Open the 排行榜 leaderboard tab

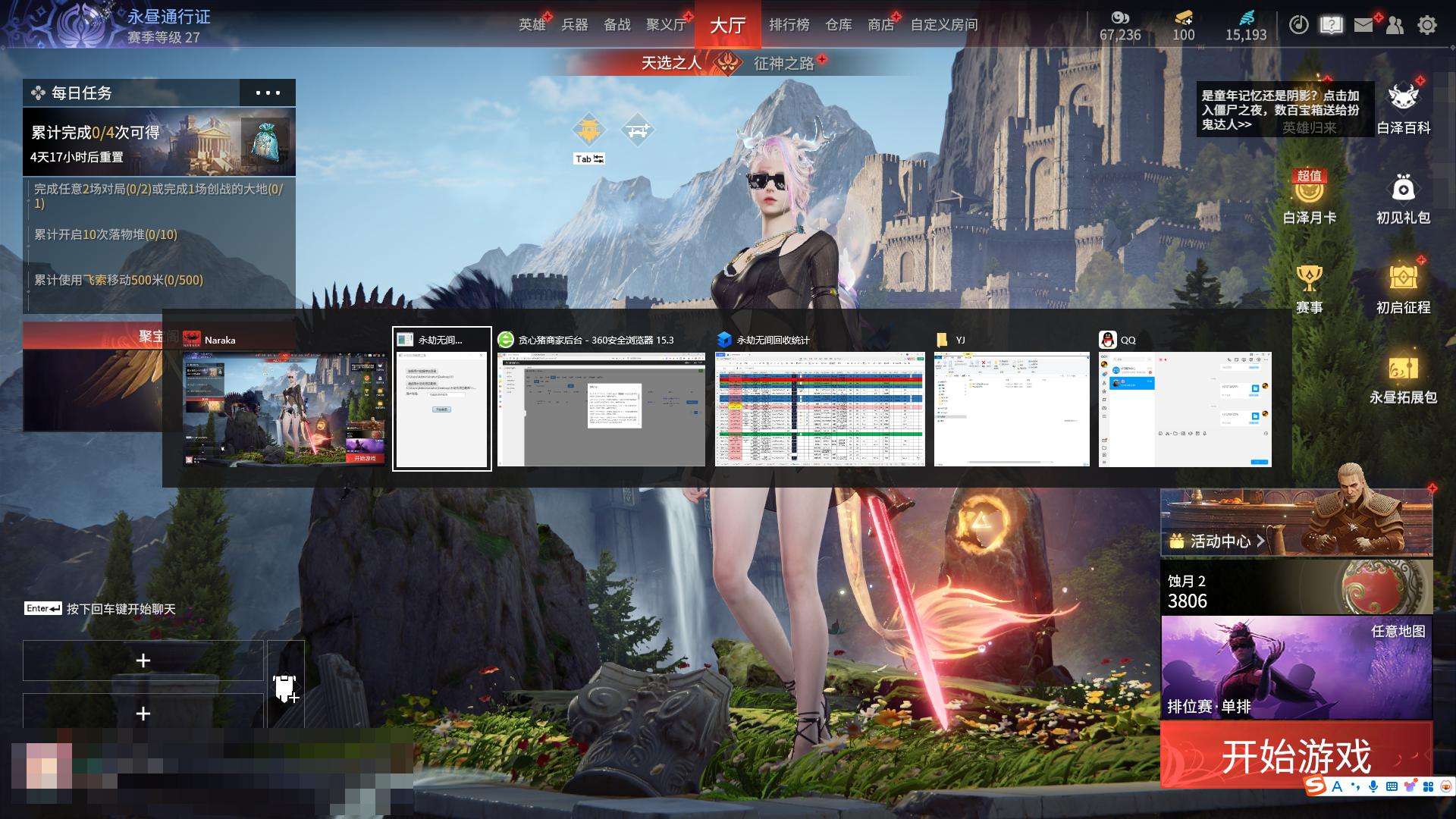[x=789, y=25]
